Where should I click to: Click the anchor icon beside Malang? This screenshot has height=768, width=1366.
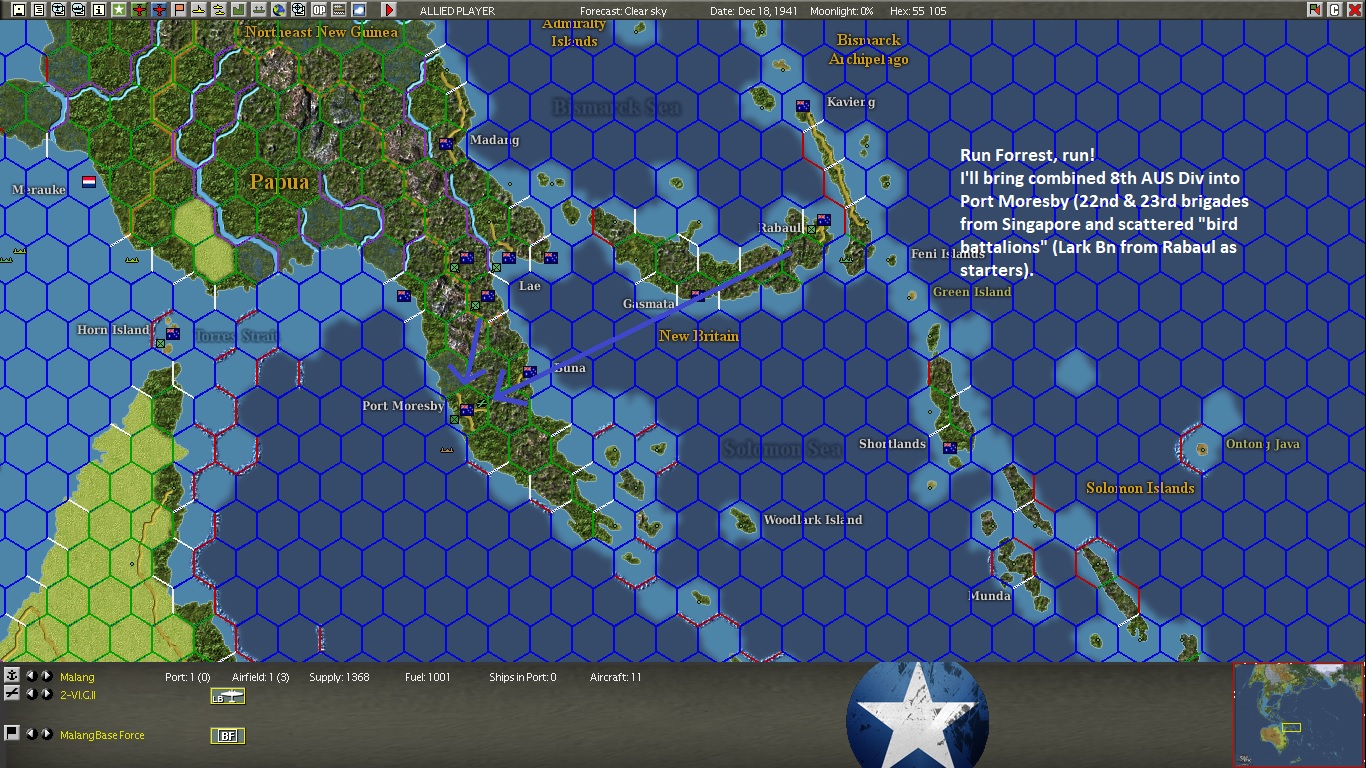(x=12, y=675)
